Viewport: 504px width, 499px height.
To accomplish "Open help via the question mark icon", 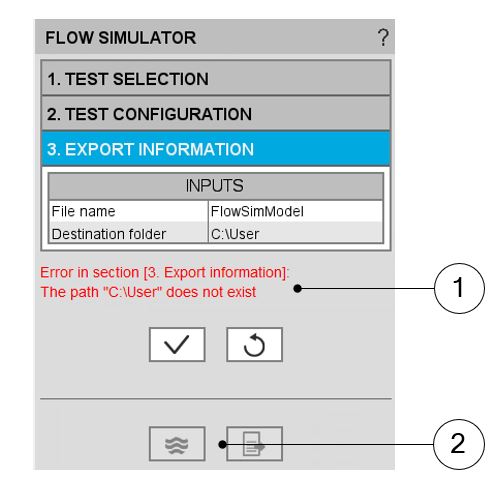I will (383, 37).
